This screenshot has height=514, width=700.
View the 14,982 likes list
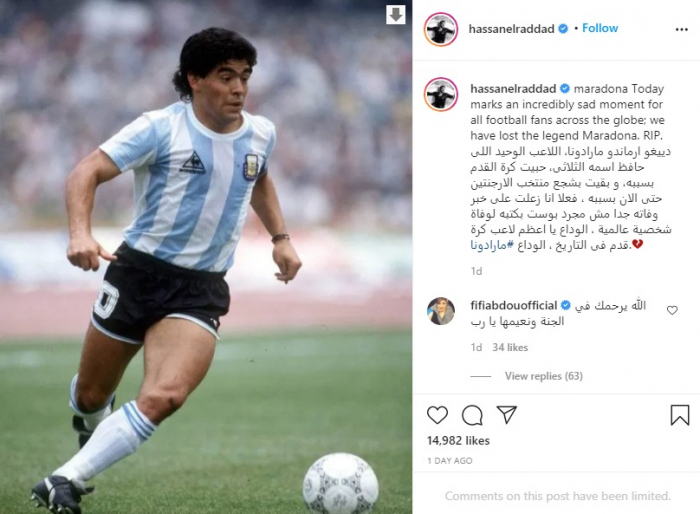(x=458, y=441)
